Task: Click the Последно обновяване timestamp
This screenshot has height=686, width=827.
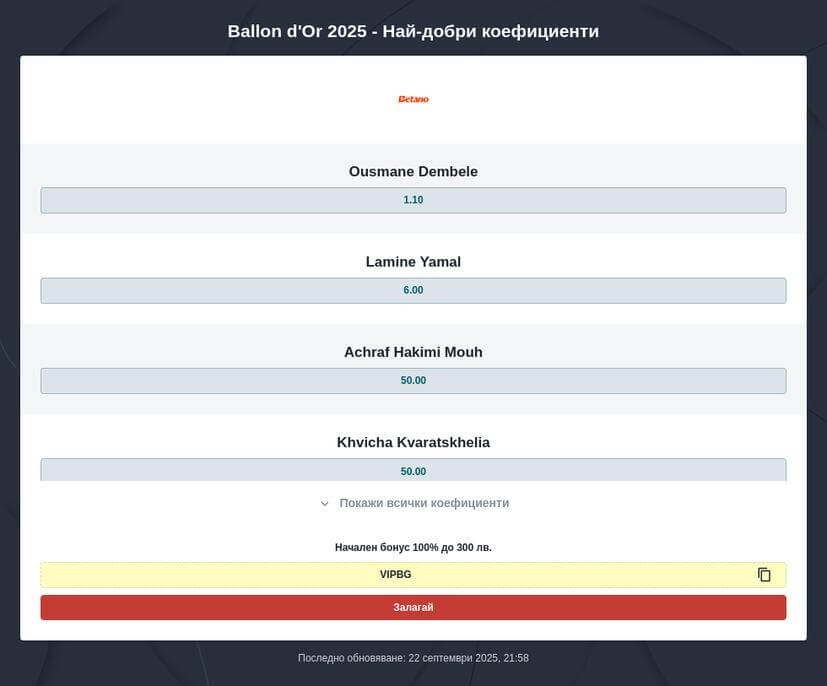Action: coord(413,658)
